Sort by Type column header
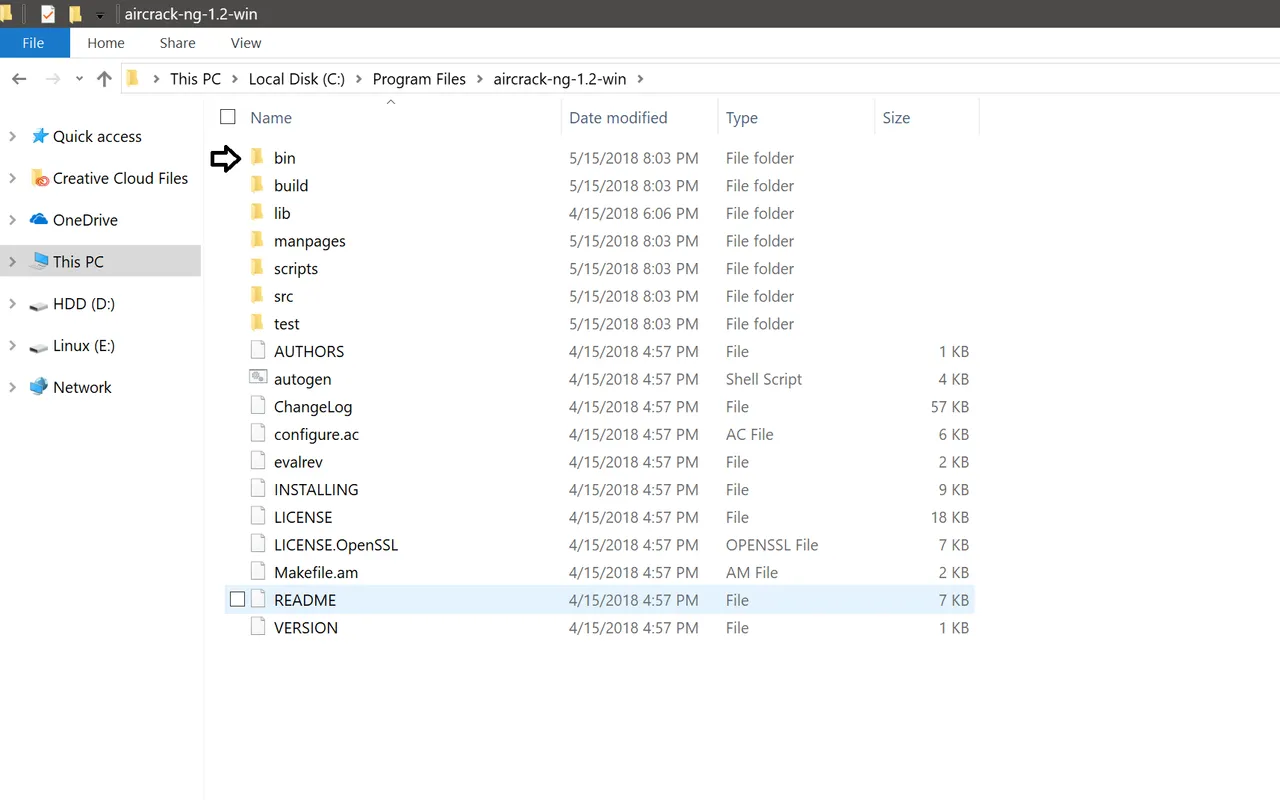Image resolution: width=1280 pixels, height=800 pixels. click(742, 118)
